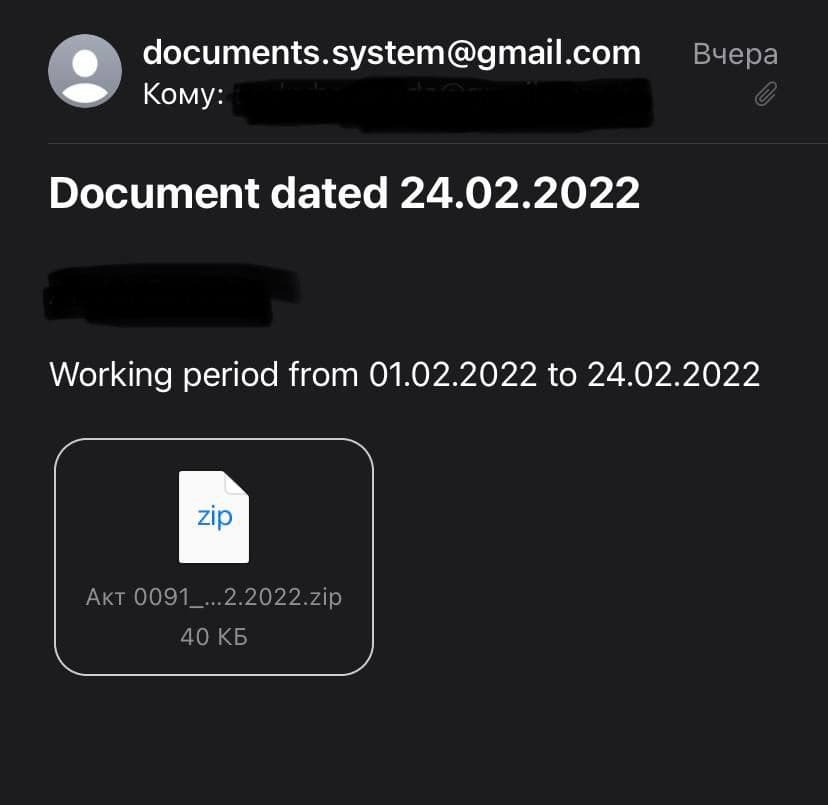Tap the start date 01.02.2022 in the body
Image resolution: width=828 pixels, height=805 pixels.
(x=454, y=375)
